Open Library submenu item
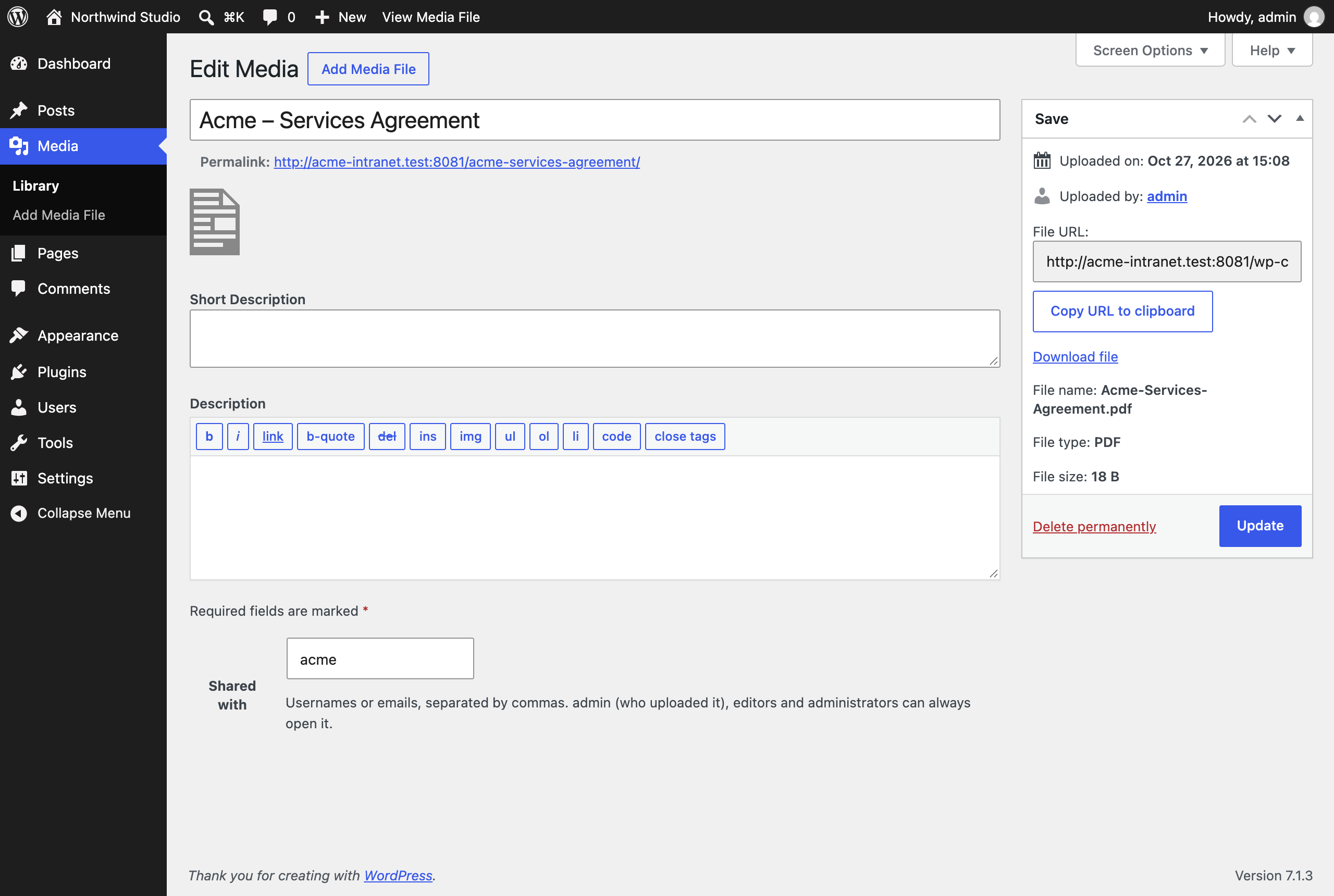Viewport: 1334px width, 896px height. coord(35,186)
